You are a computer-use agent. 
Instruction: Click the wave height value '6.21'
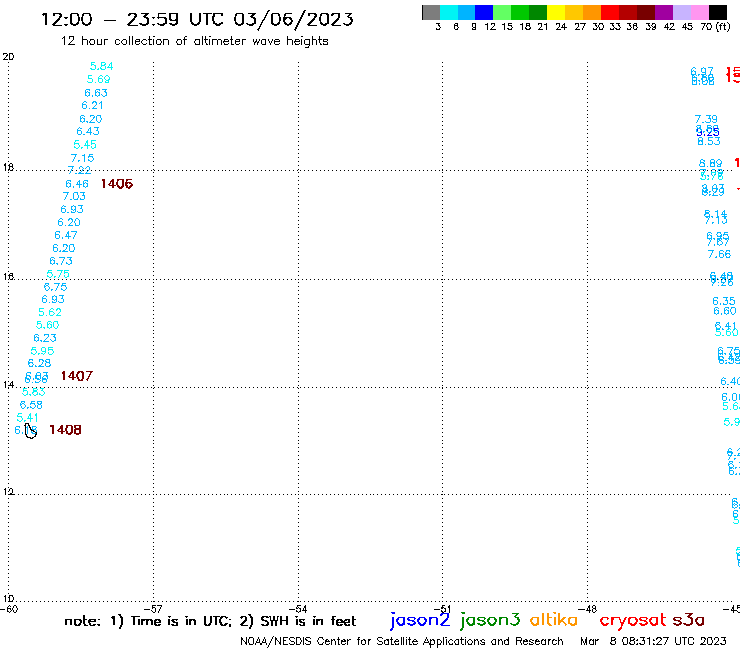[92, 105]
